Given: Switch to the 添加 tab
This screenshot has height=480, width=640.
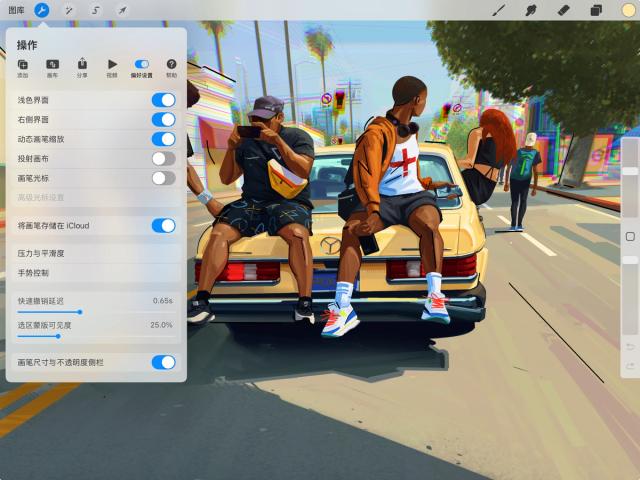Looking at the screenshot, I should [x=22, y=69].
